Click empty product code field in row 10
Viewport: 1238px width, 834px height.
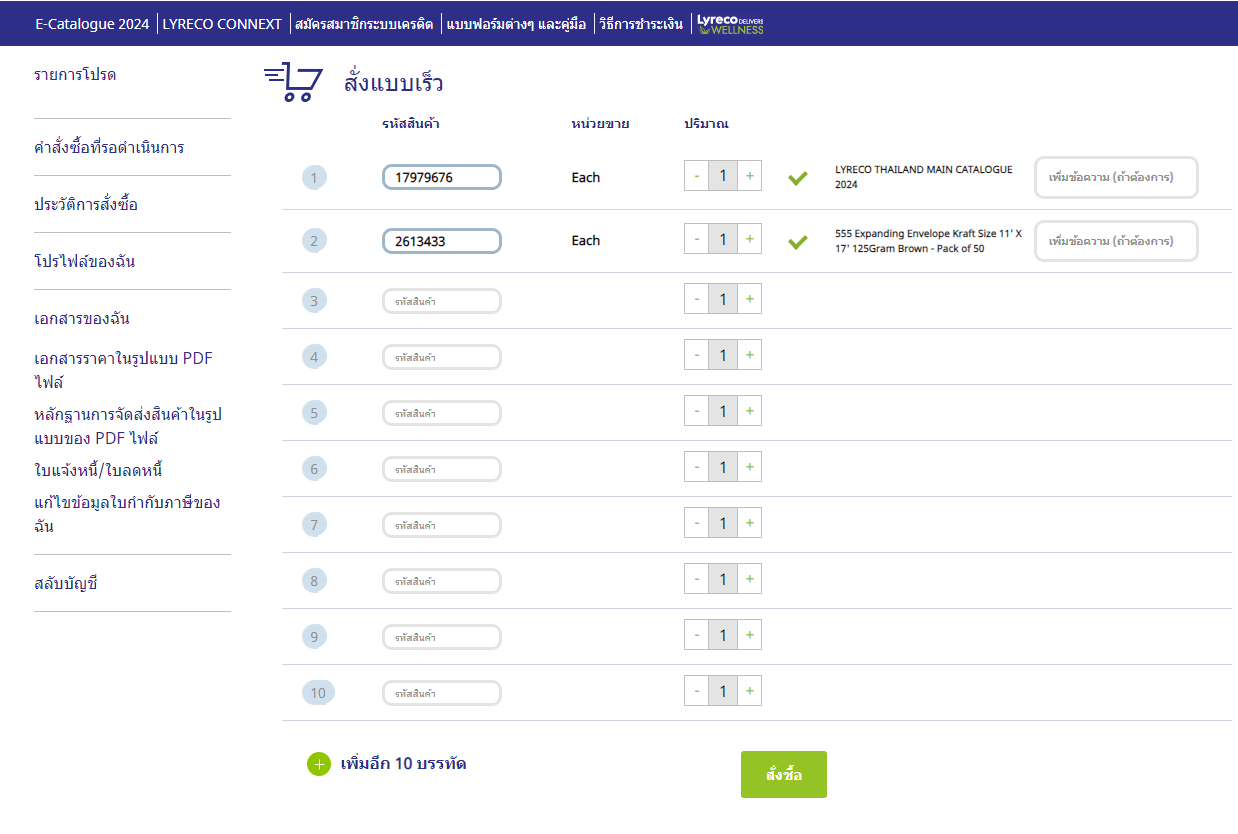[442, 692]
